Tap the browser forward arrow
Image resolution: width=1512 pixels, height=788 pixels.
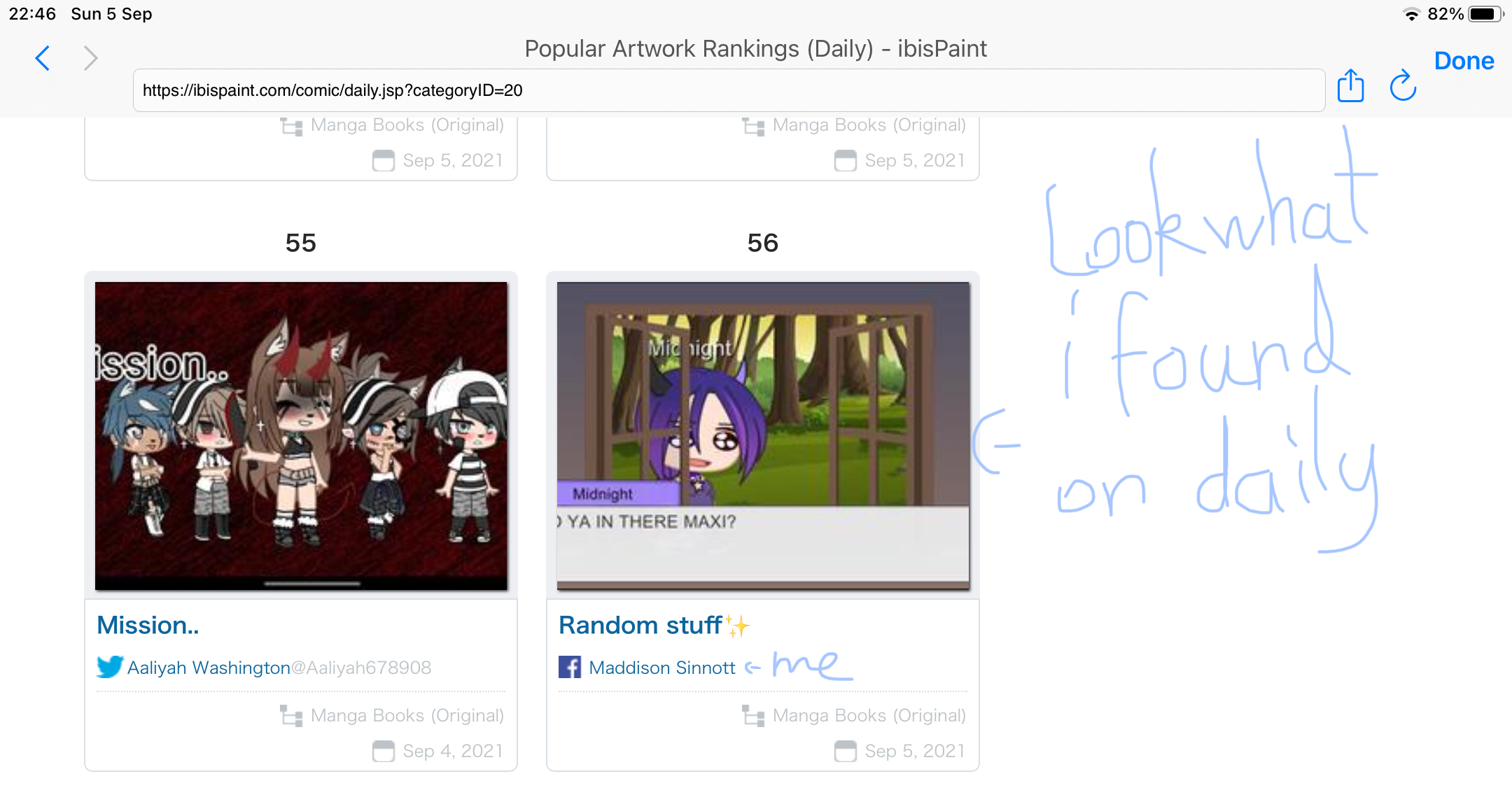(90, 58)
